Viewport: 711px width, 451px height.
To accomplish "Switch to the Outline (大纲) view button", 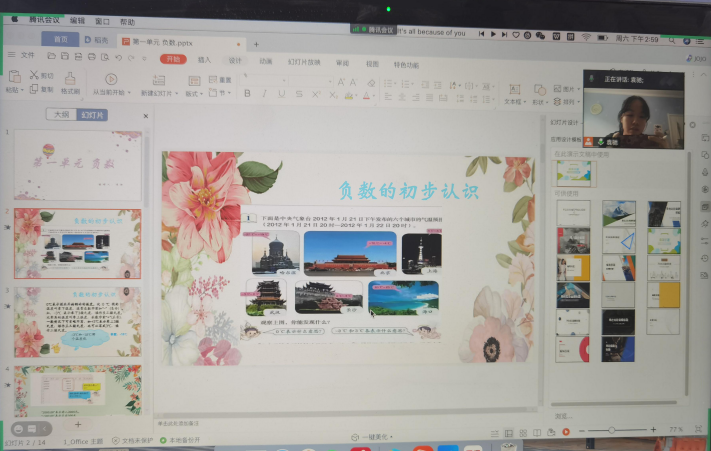I will [x=62, y=116].
